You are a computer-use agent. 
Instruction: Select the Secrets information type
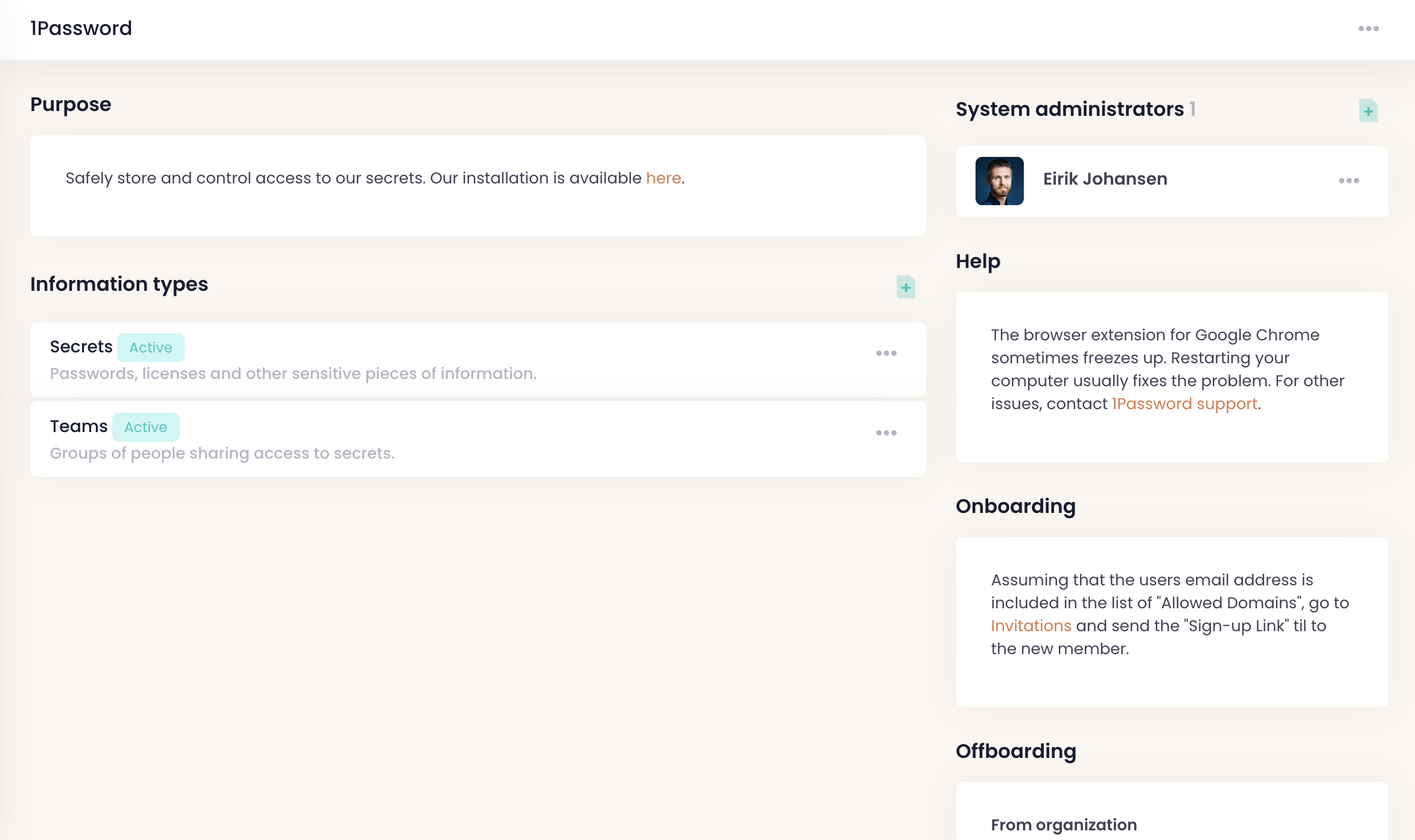click(x=81, y=347)
